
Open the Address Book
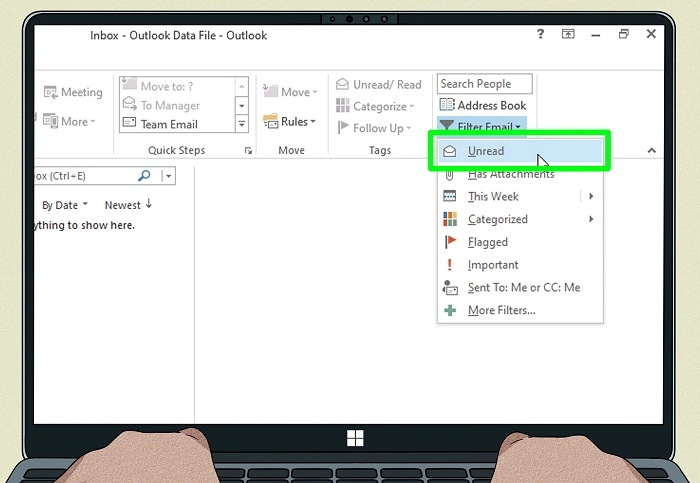484,105
